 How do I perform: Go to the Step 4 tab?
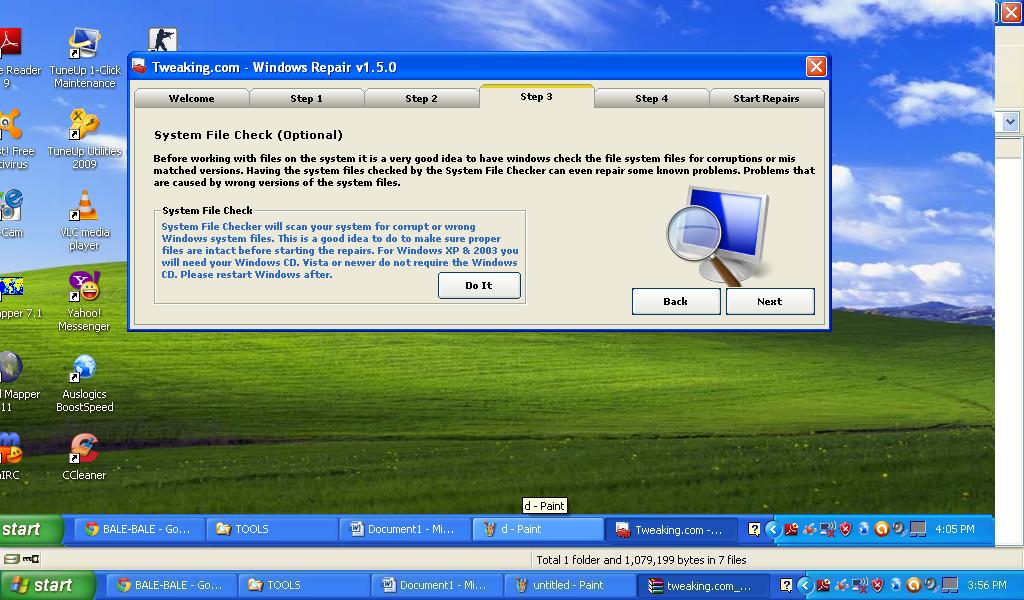coord(652,99)
